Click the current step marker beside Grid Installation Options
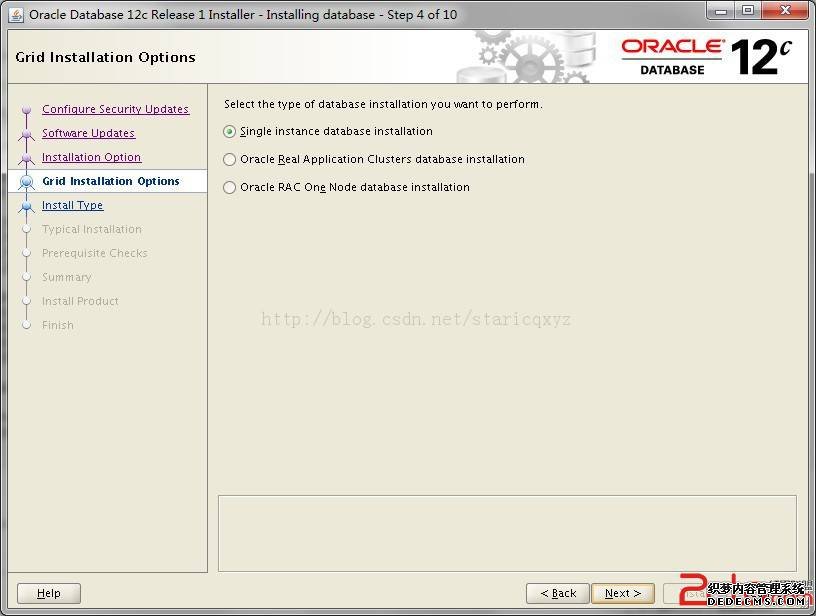This screenshot has width=816, height=616. tap(27, 182)
